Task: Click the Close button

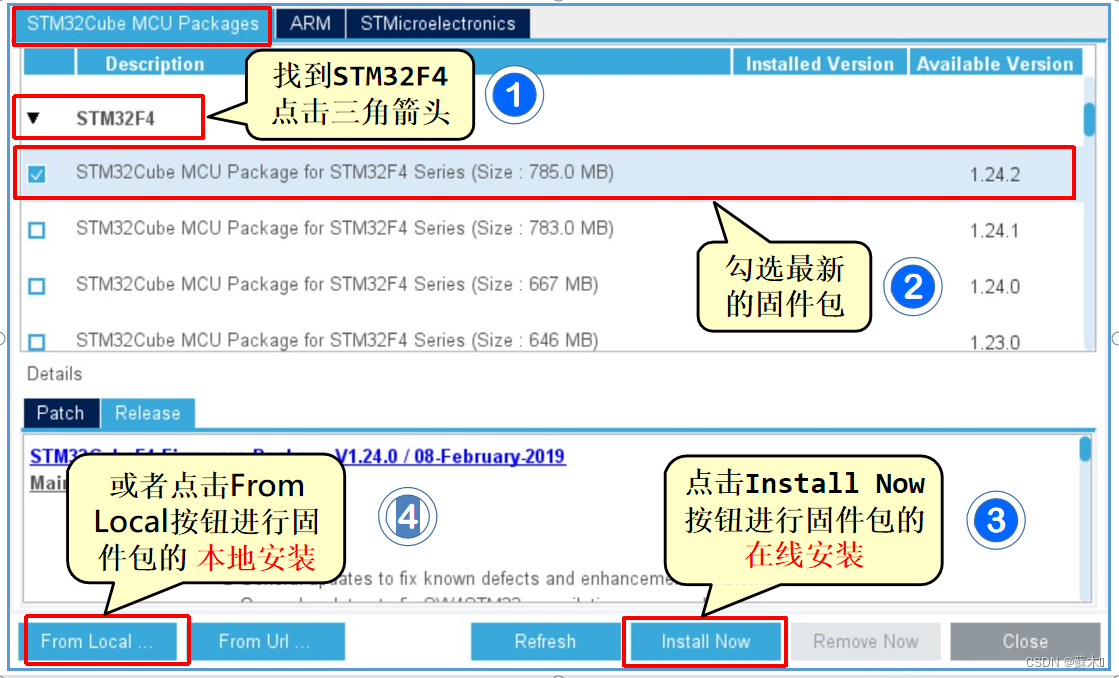Action: 1025,641
